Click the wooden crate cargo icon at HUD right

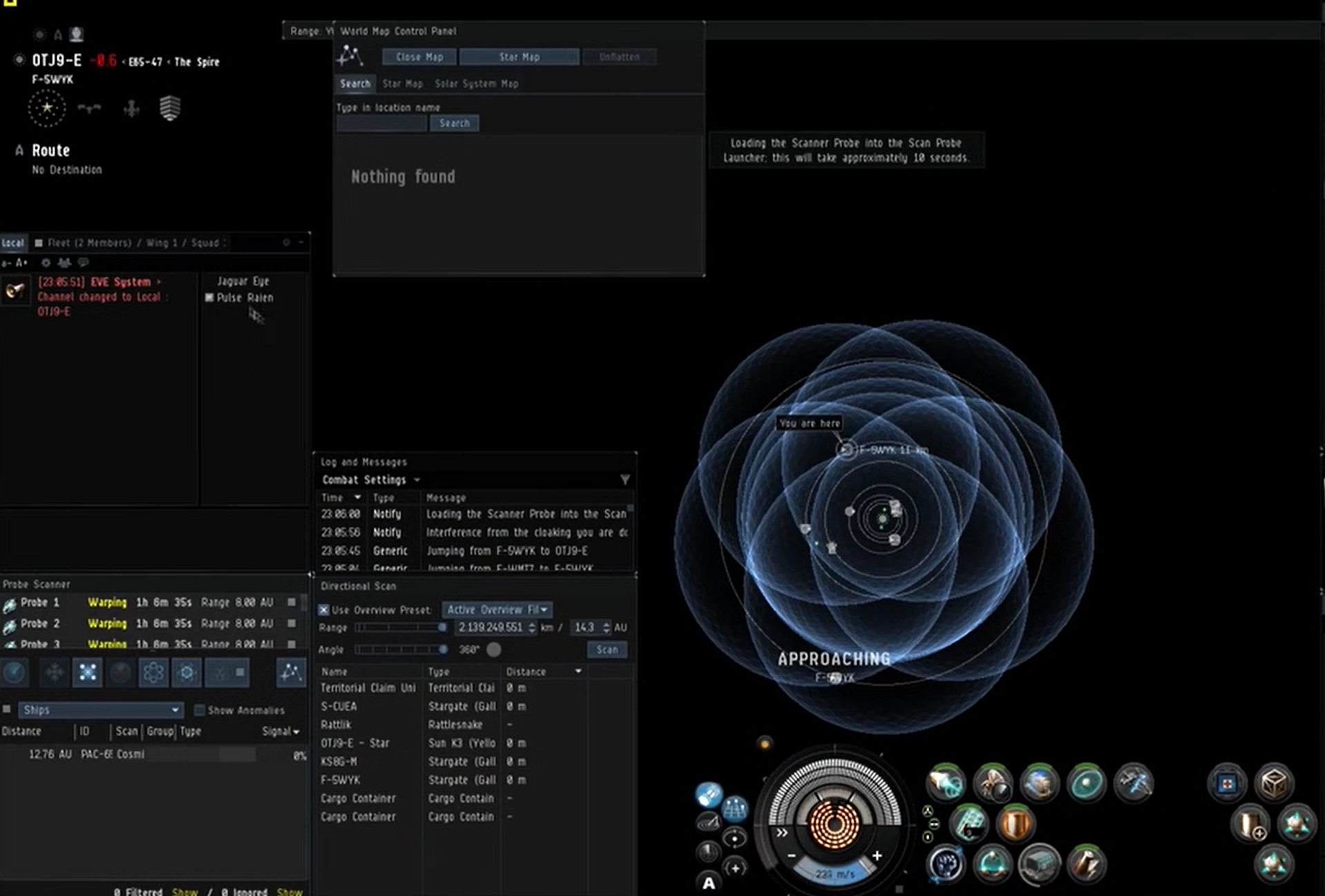1273,783
